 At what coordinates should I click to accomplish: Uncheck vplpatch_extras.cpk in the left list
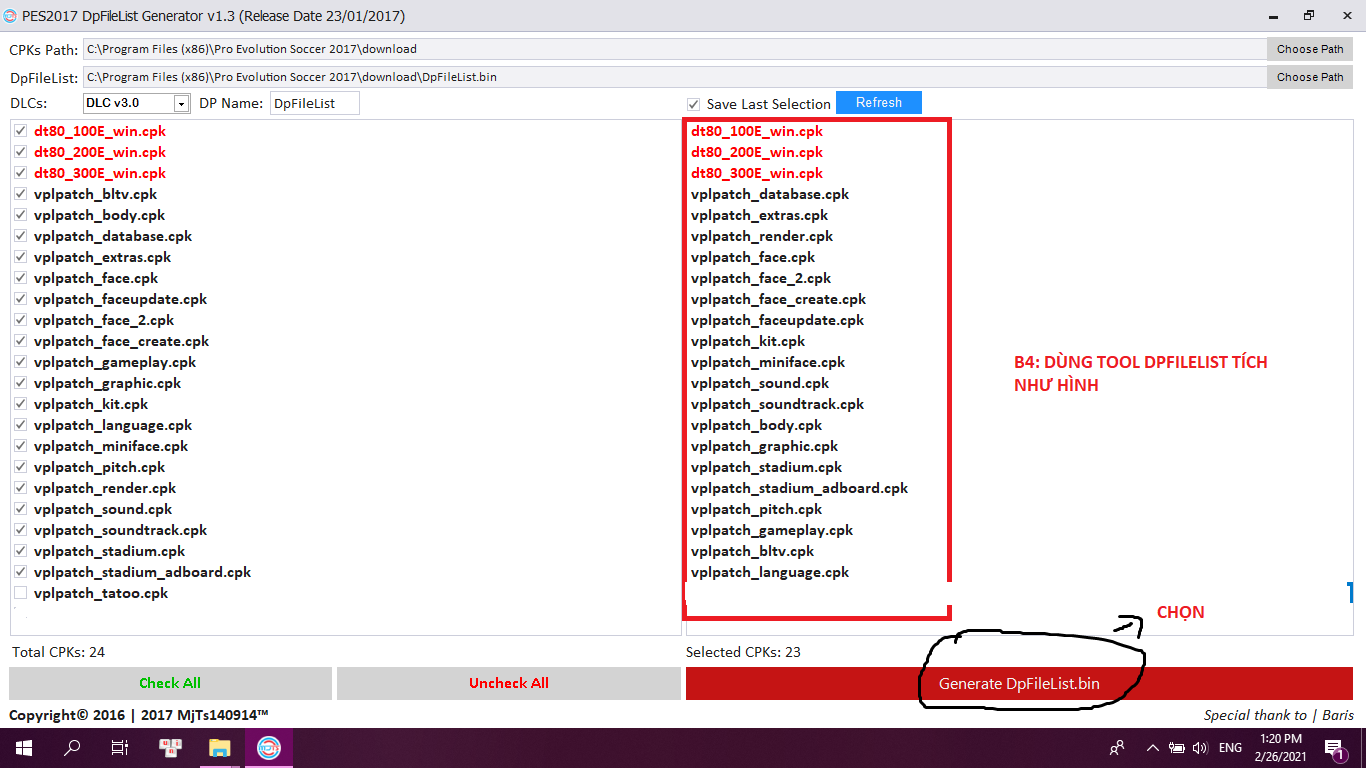point(20,257)
